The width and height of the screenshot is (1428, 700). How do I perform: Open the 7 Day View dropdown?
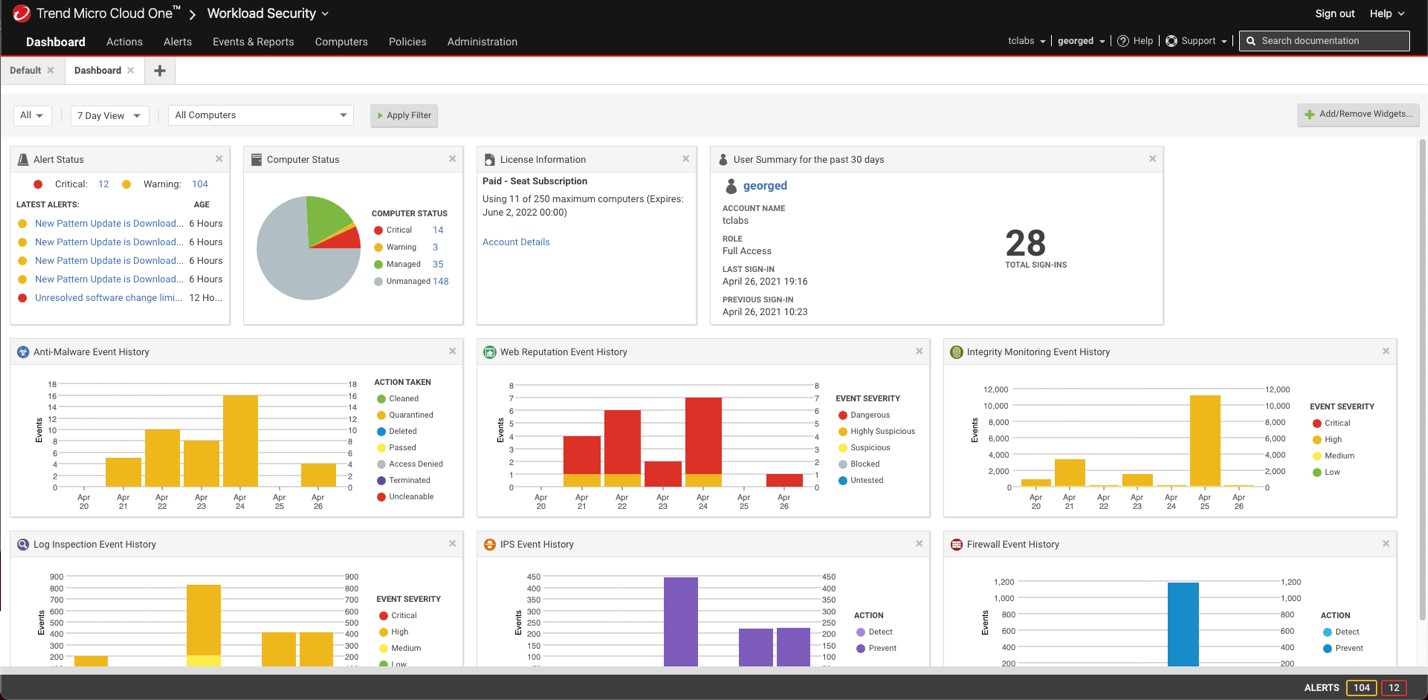109,115
